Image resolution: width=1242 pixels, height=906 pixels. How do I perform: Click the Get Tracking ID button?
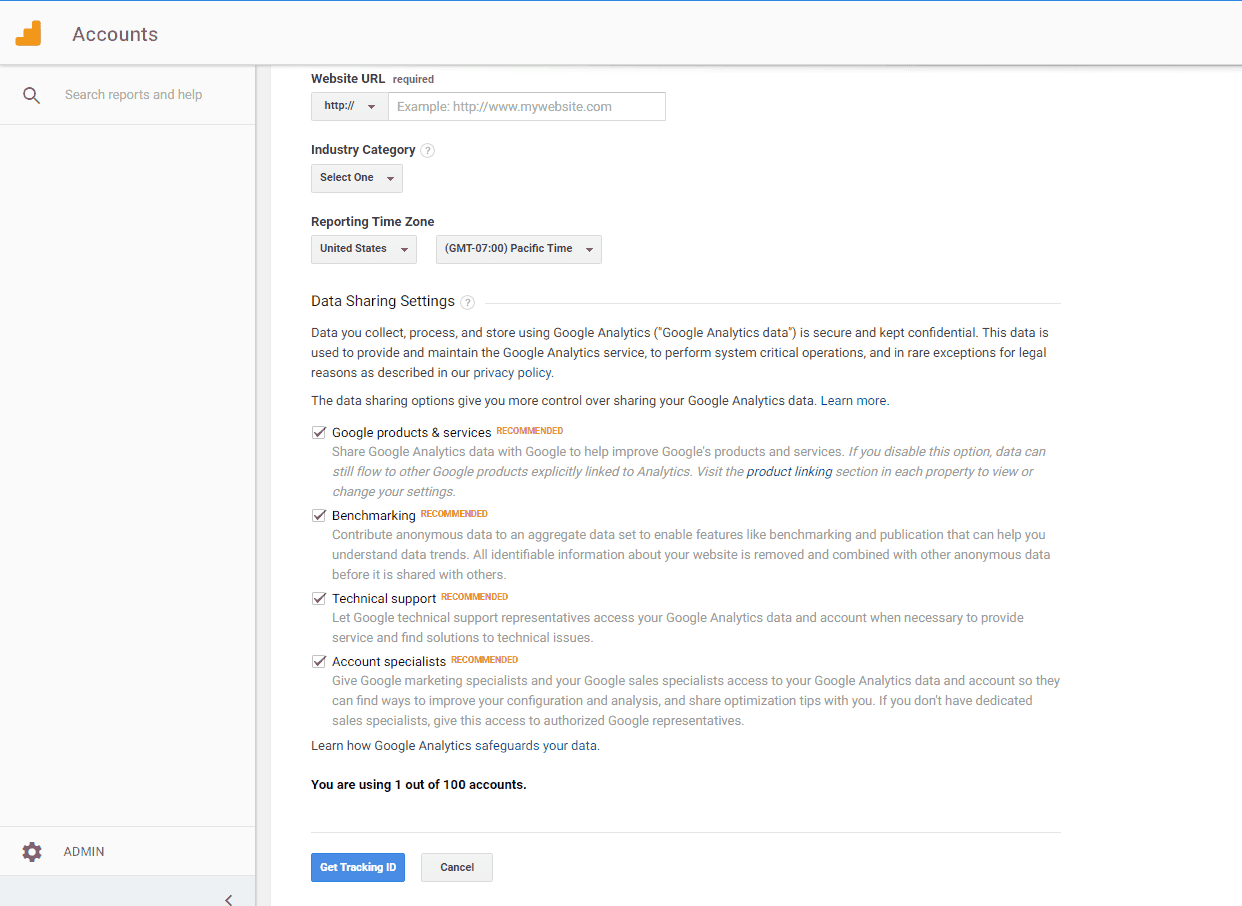[x=358, y=867]
